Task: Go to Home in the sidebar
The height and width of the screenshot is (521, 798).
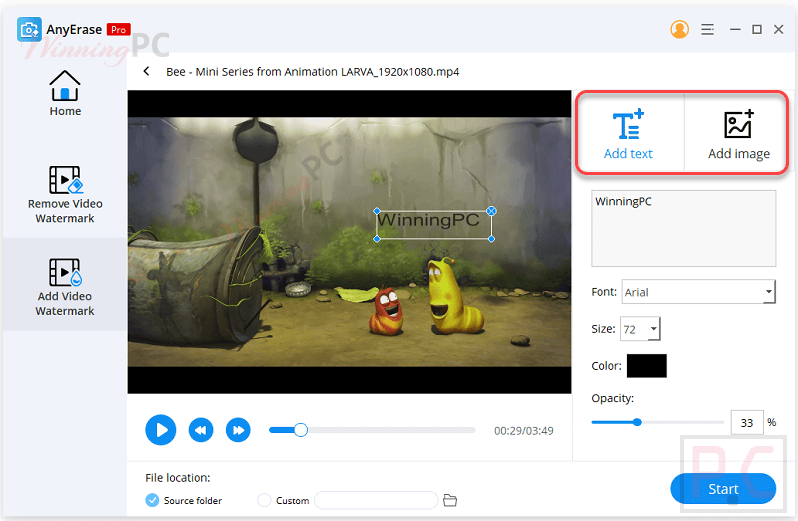Action: pos(65,94)
